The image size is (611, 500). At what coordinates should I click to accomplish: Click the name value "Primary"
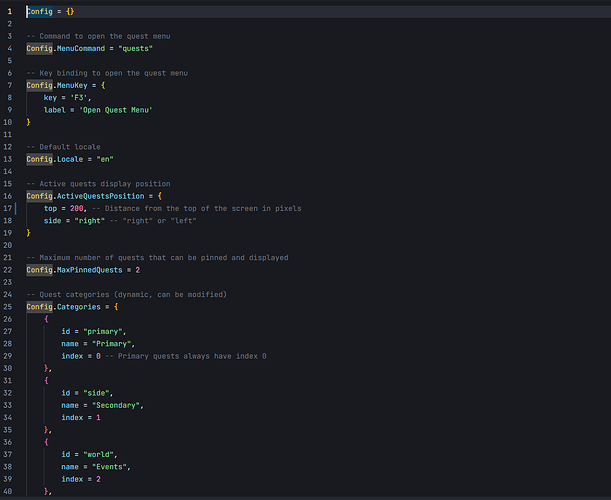(x=111, y=344)
